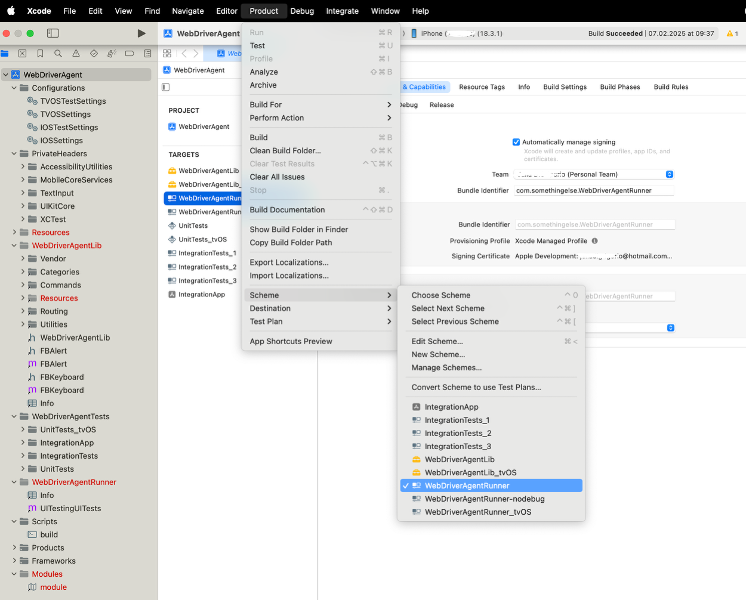
Task: Click the Provisioning Profile info icon
Action: tap(595, 241)
